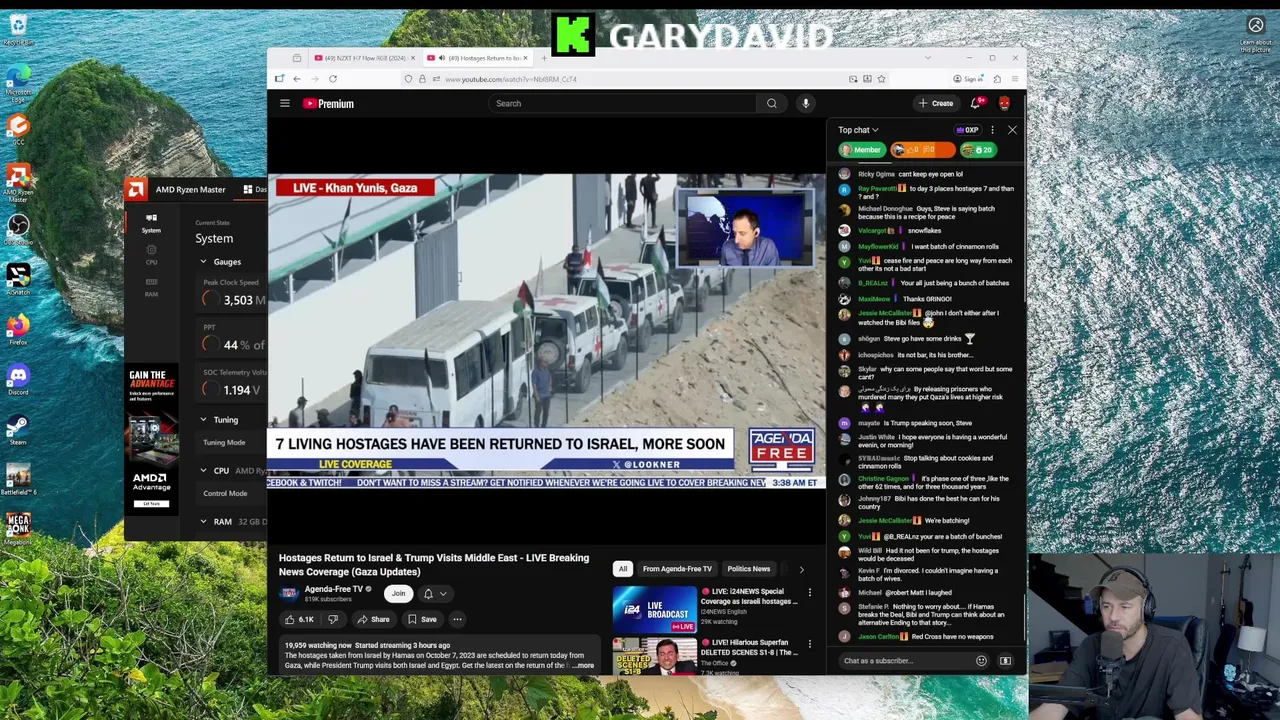Open a new browser tab

[x=544, y=58]
